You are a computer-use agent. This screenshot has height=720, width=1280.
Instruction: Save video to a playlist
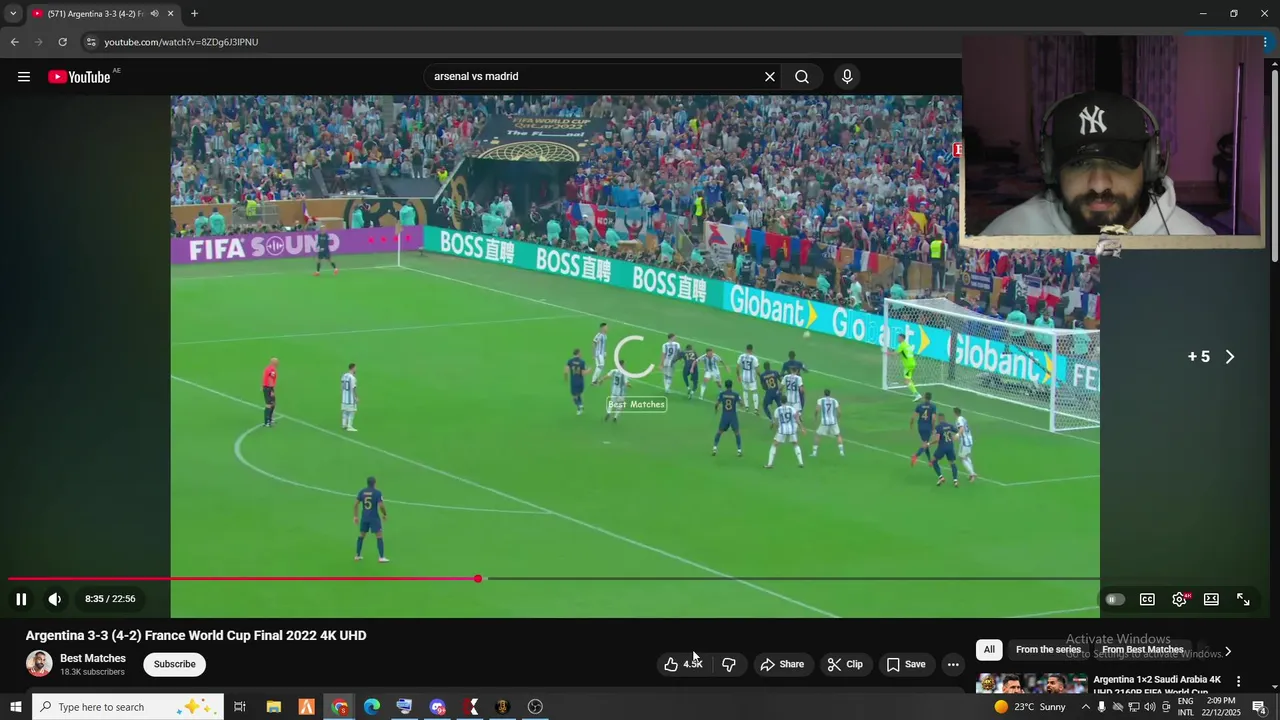coord(906,664)
